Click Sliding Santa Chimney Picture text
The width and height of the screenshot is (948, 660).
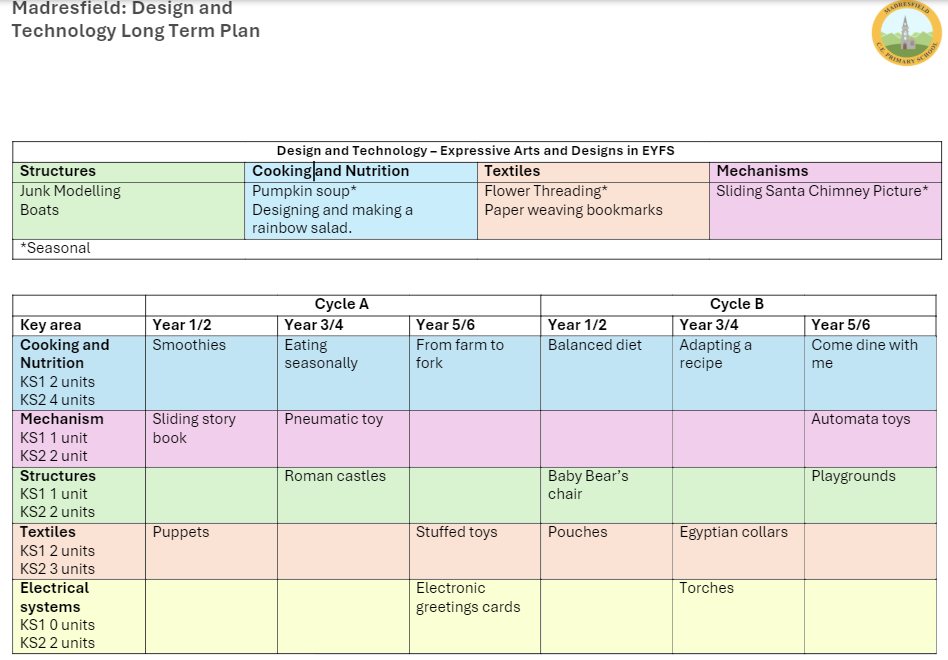tap(822, 191)
